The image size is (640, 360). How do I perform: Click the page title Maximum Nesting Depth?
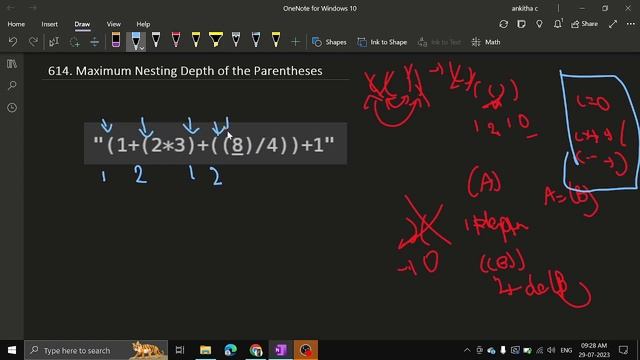(185, 71)
